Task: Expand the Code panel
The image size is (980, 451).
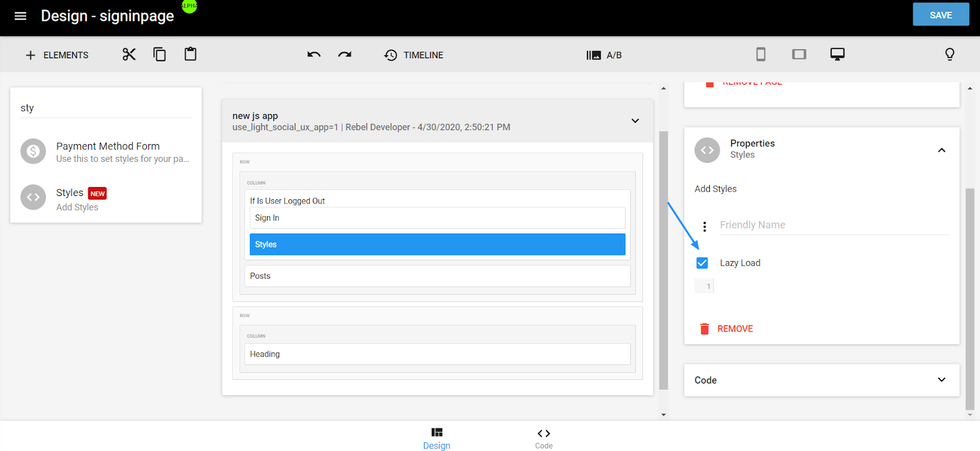Action: point(941,380)
